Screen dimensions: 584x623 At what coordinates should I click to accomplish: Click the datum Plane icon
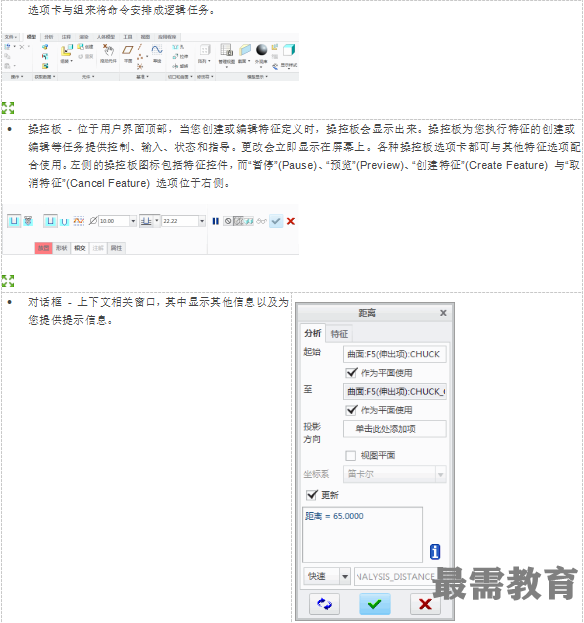[x=128, y=50]
